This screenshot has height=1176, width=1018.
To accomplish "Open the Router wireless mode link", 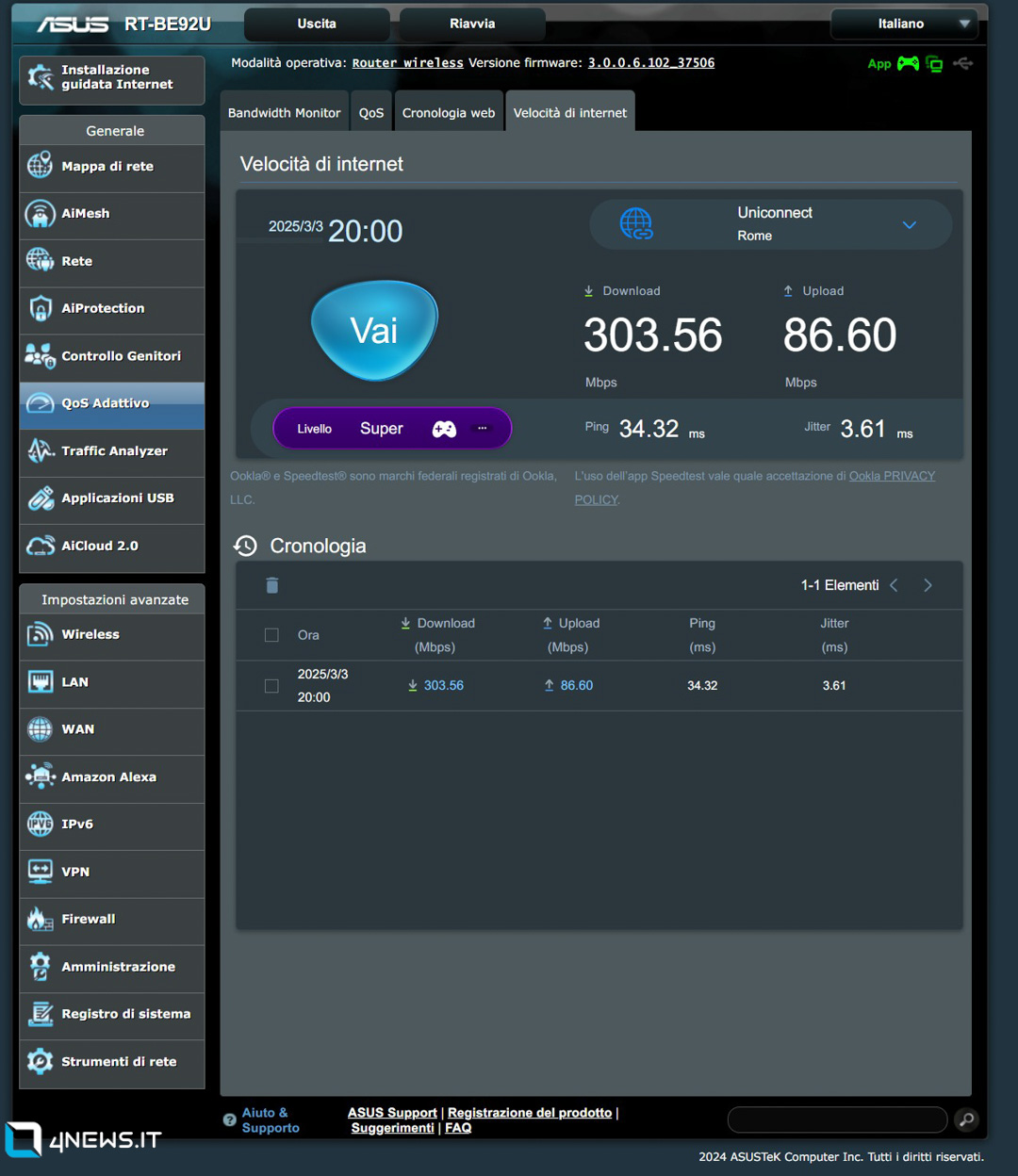I will click(x=407, y=63).
